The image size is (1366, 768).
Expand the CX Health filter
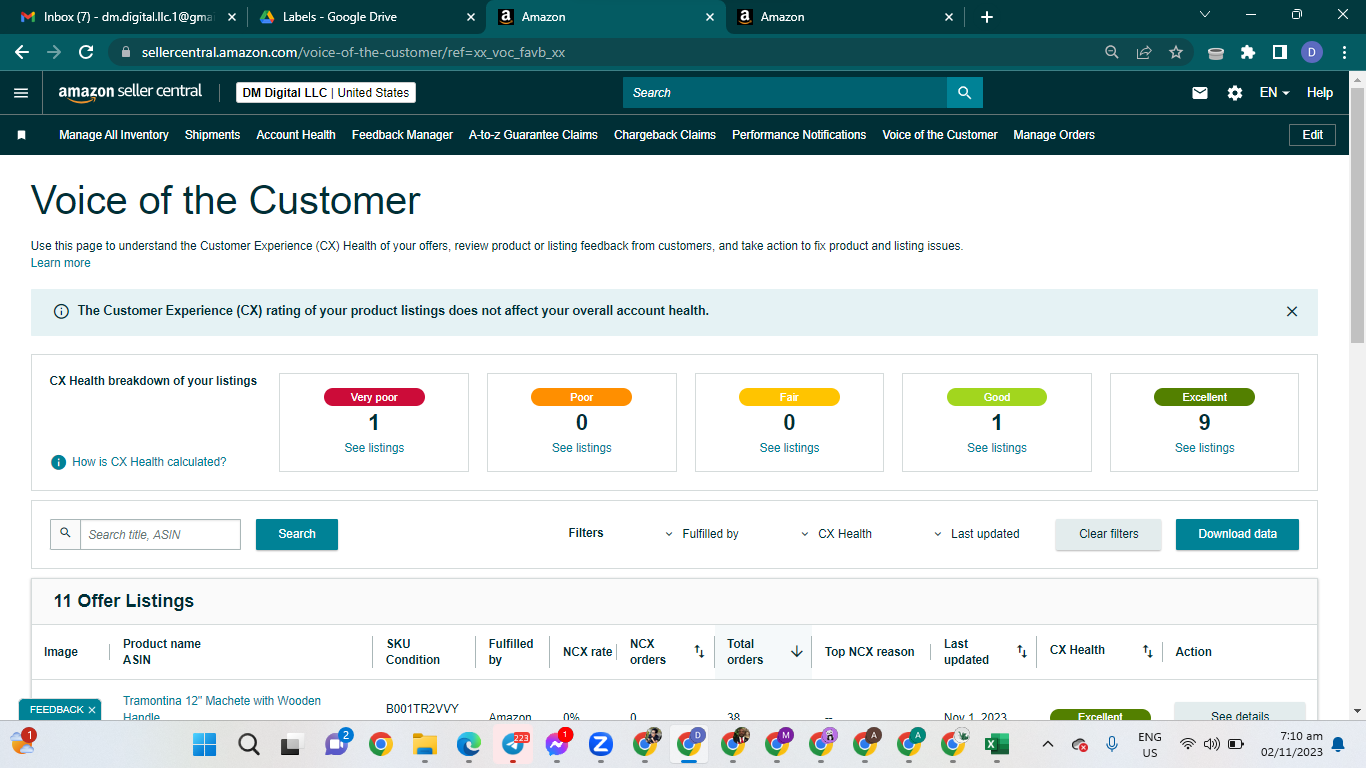pos(837,534)
